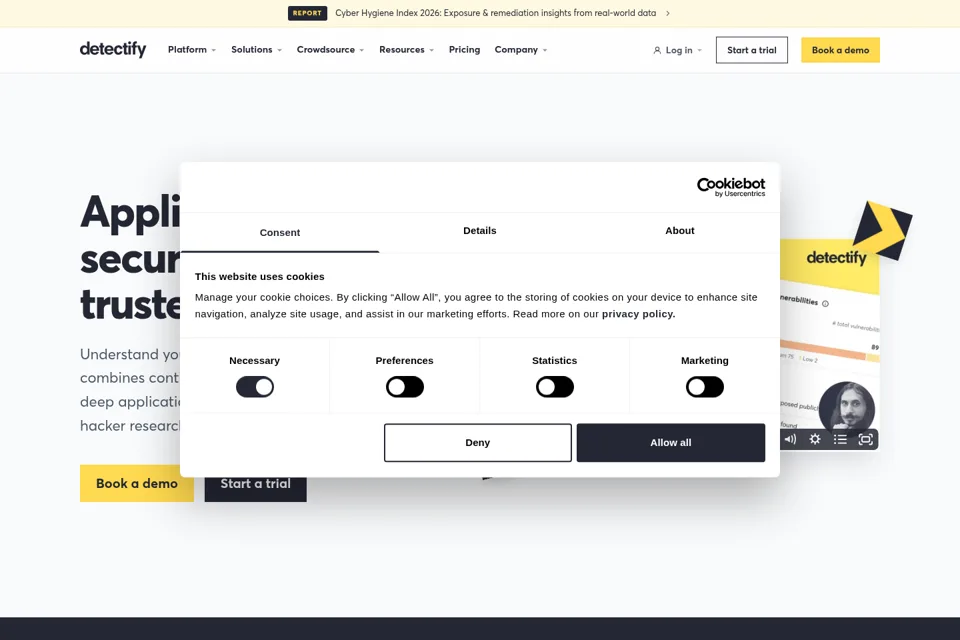This screenshot has height=640, width=960.
Task: Enable the Statistics cookies switch
Action: pos(555,387)
